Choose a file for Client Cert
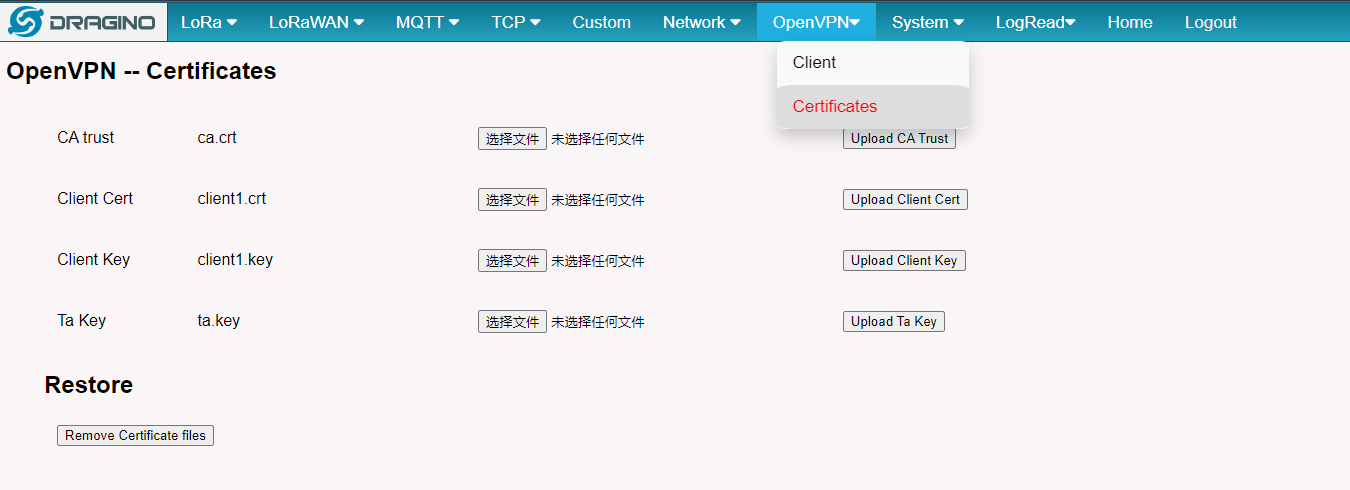Image resolution: width=1350 pixels, height=490 pixels. 512,200
